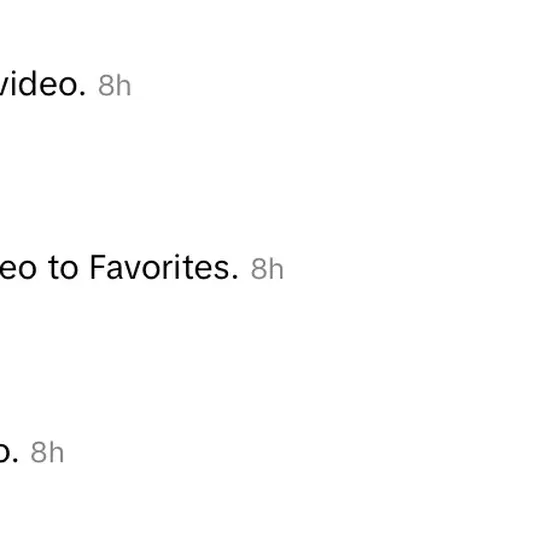Click the word "Favorites." in the notification
This screenshot has width=560, height=560.
tap(164, 267)
